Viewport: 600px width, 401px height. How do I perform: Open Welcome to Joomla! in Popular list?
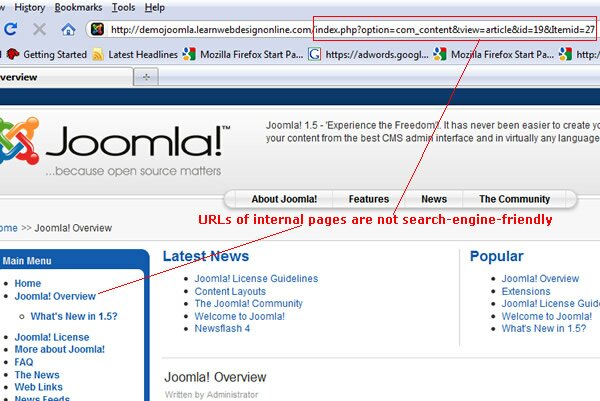click(x=546, y=316)
